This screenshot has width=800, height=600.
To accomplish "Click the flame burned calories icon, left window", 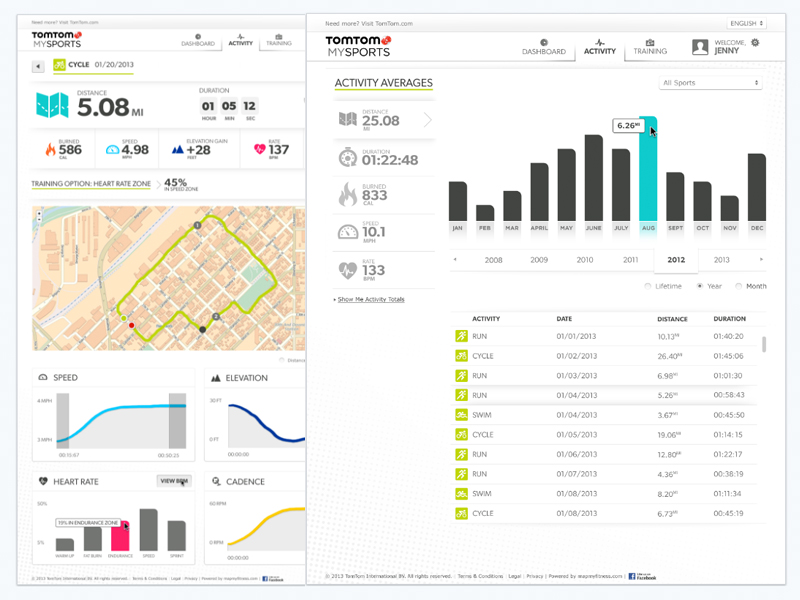I will coord(51,149).
